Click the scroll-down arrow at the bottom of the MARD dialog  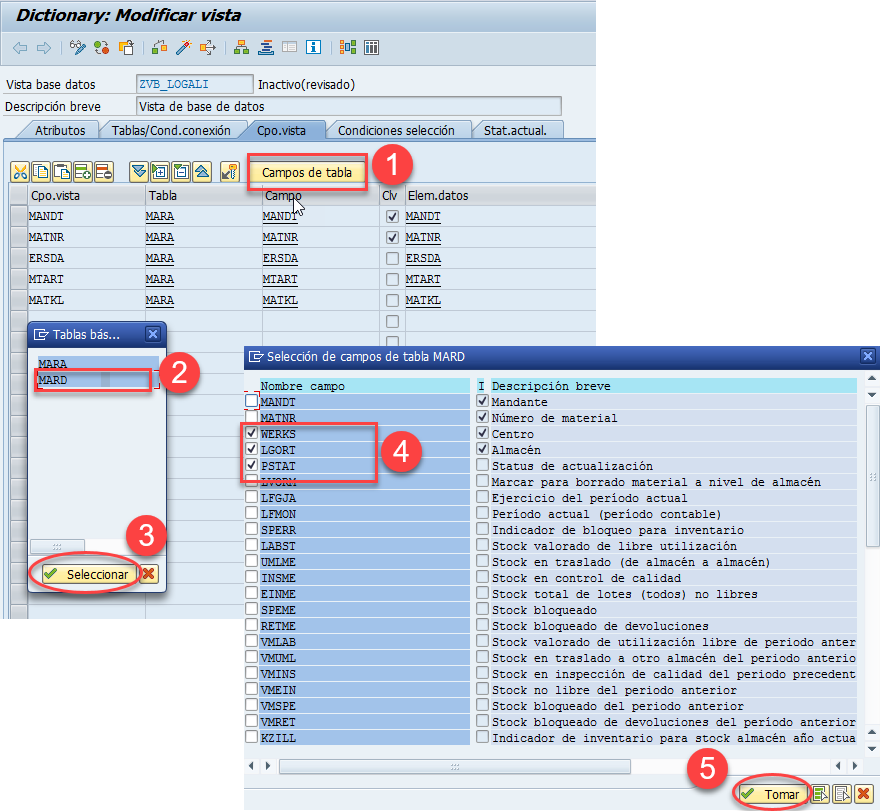coord(872,748)
